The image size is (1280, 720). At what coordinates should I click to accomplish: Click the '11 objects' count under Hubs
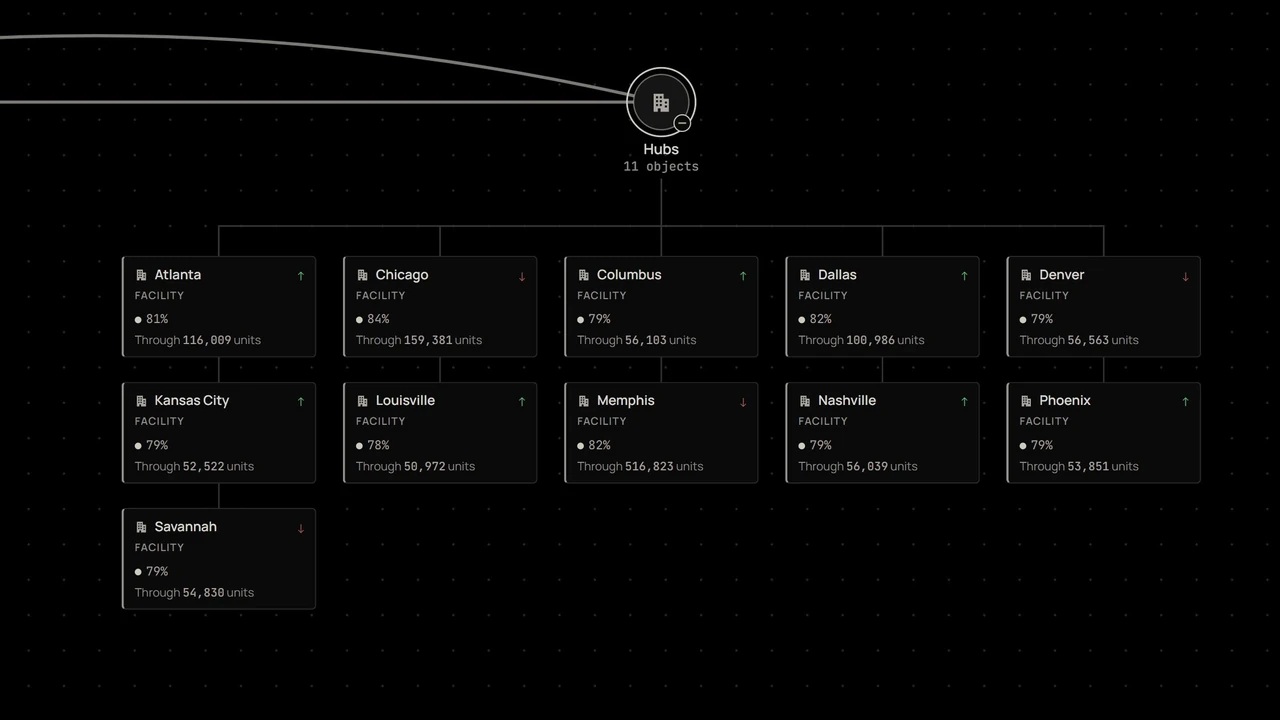661,167
